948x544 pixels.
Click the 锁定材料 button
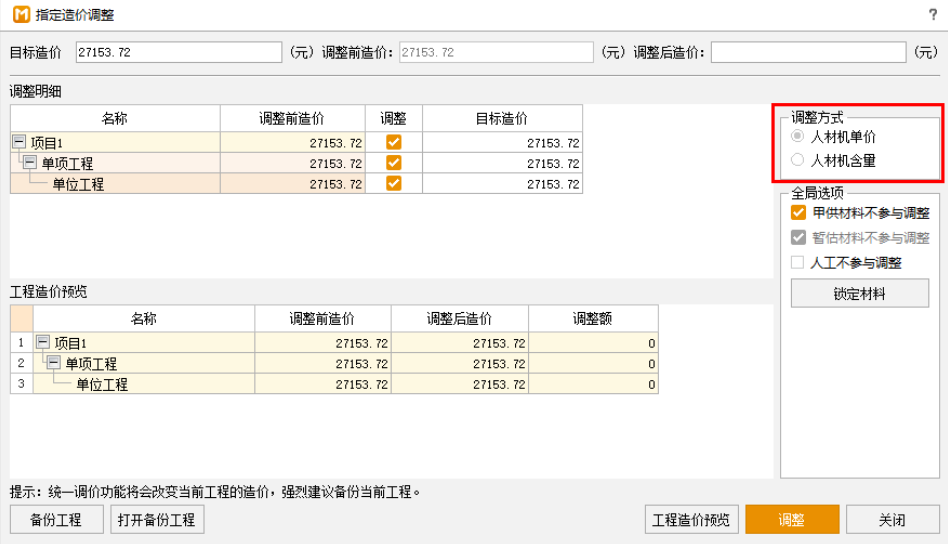pos(859,294)
